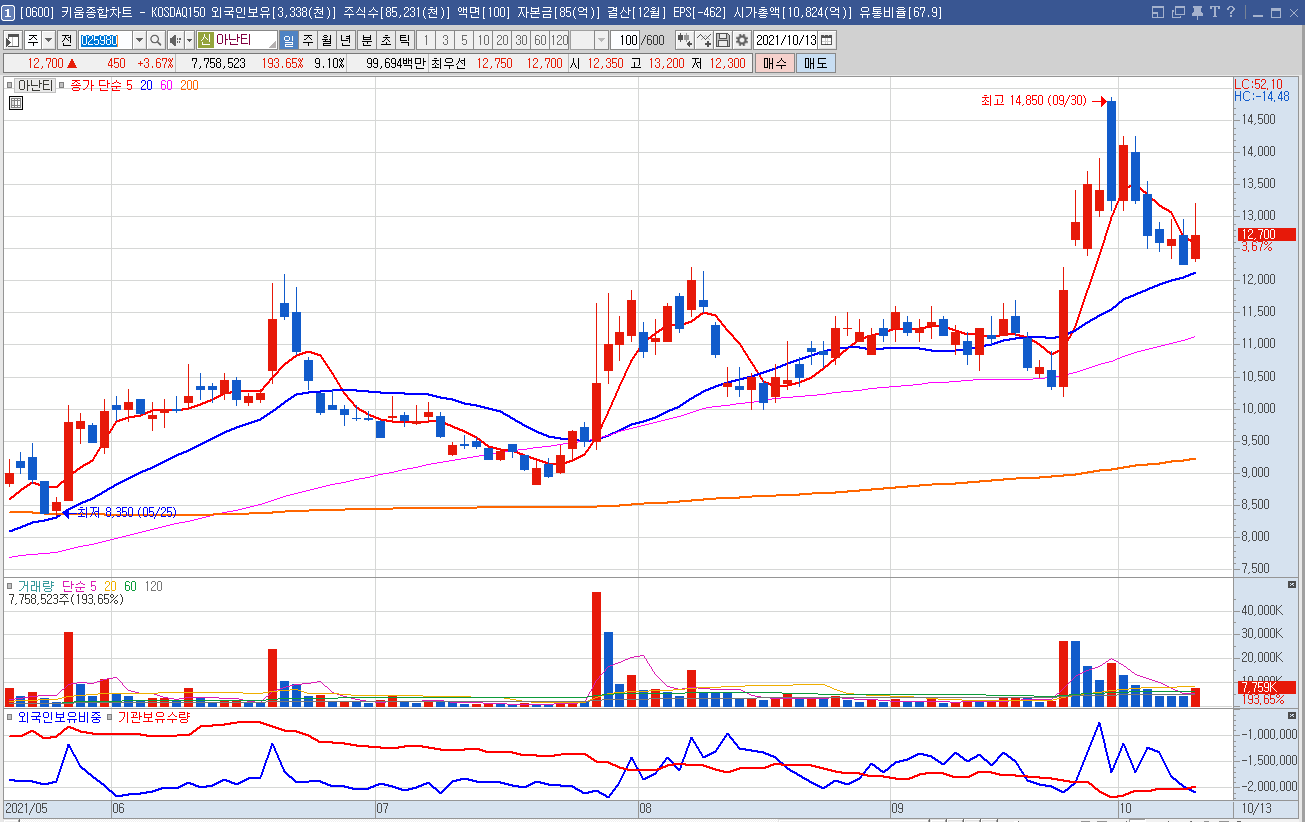Click the 아난티 chart legend label
Image resolution: width=1305 pixels, height=822 pixels.
(x=35, y=86)
